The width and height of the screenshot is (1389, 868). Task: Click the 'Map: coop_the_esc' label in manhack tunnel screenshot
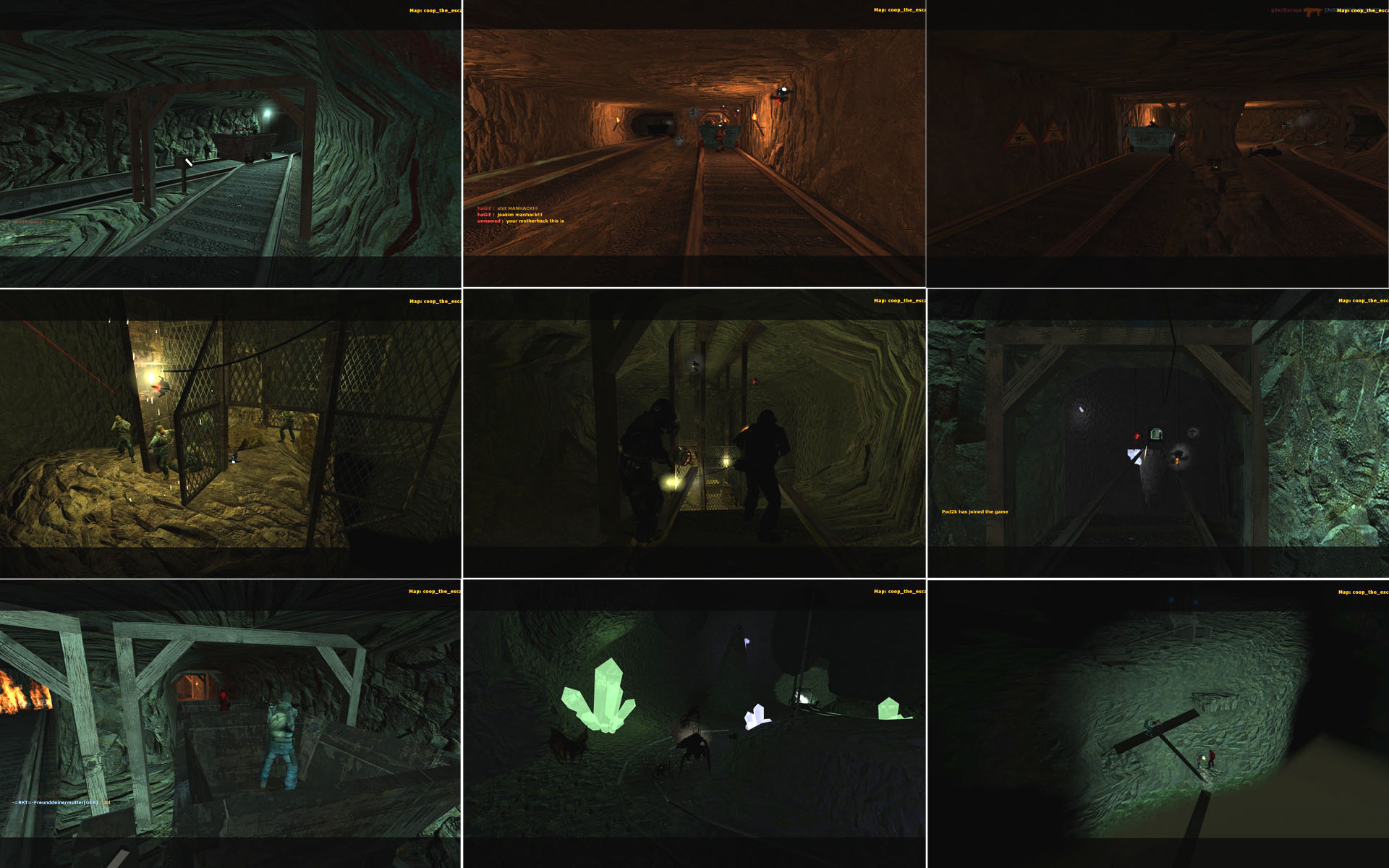pos(899,10)
